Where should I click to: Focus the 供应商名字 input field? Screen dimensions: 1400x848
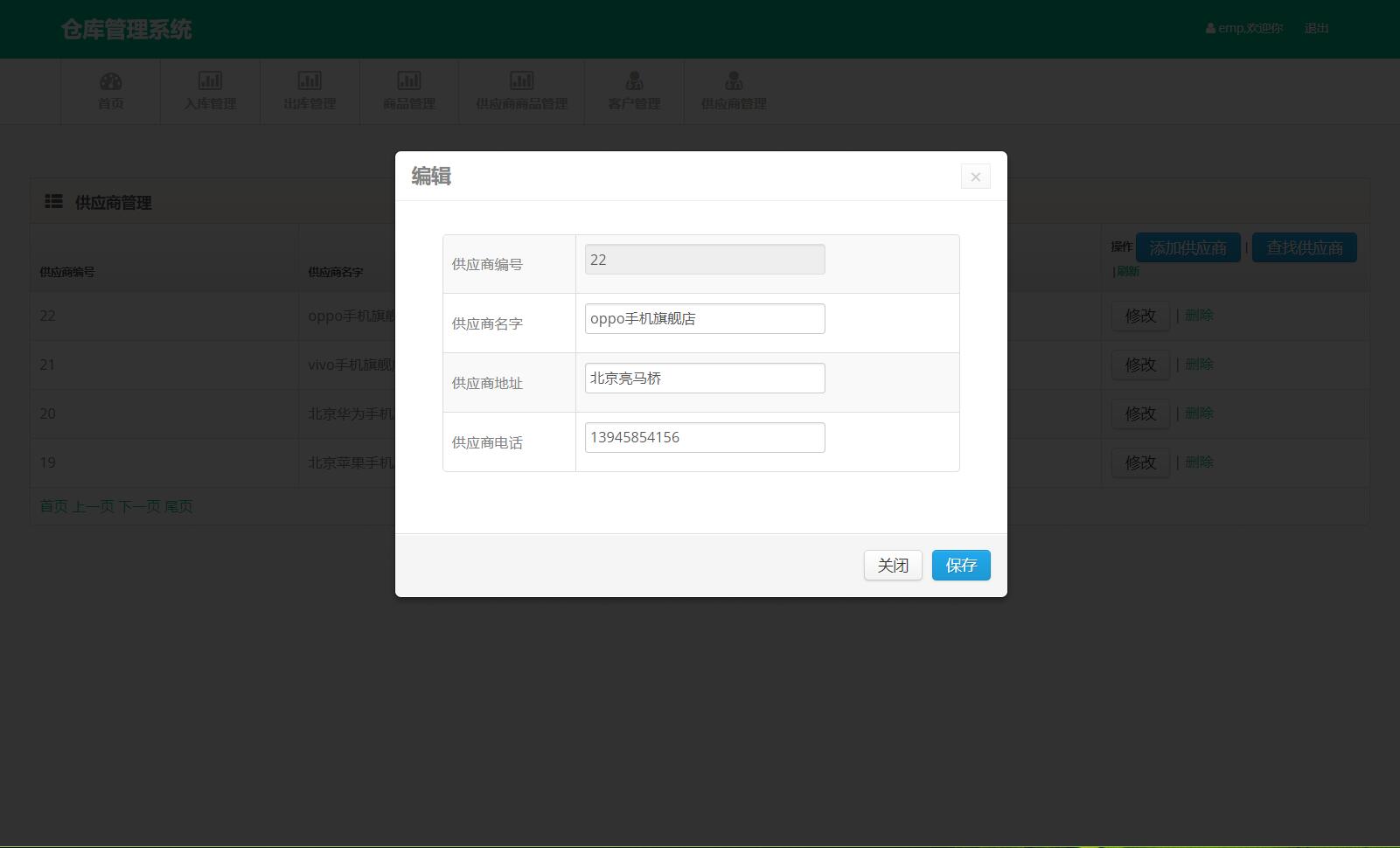[705, 319]
